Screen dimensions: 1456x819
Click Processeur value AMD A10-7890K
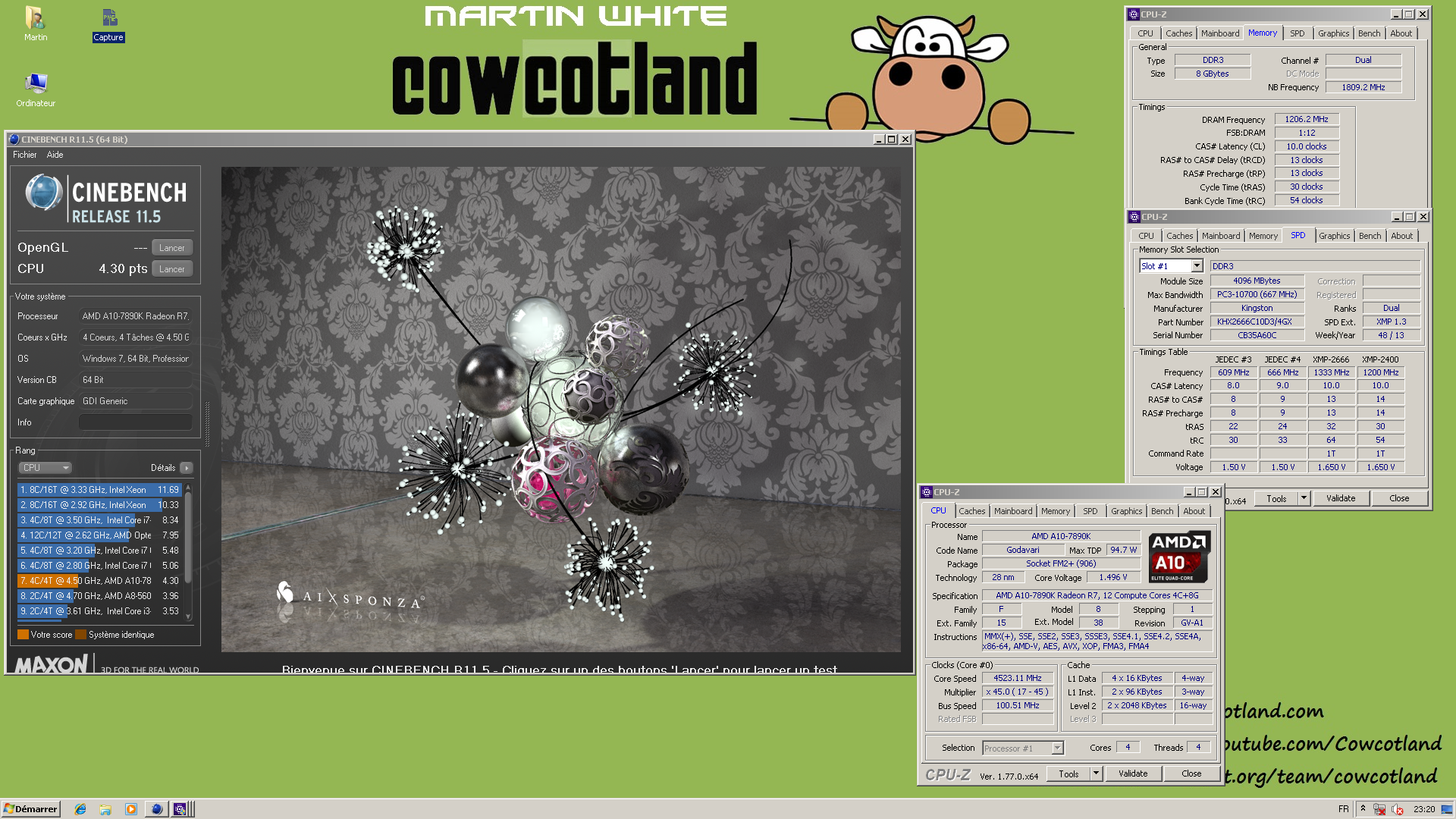tap(135, 316)
